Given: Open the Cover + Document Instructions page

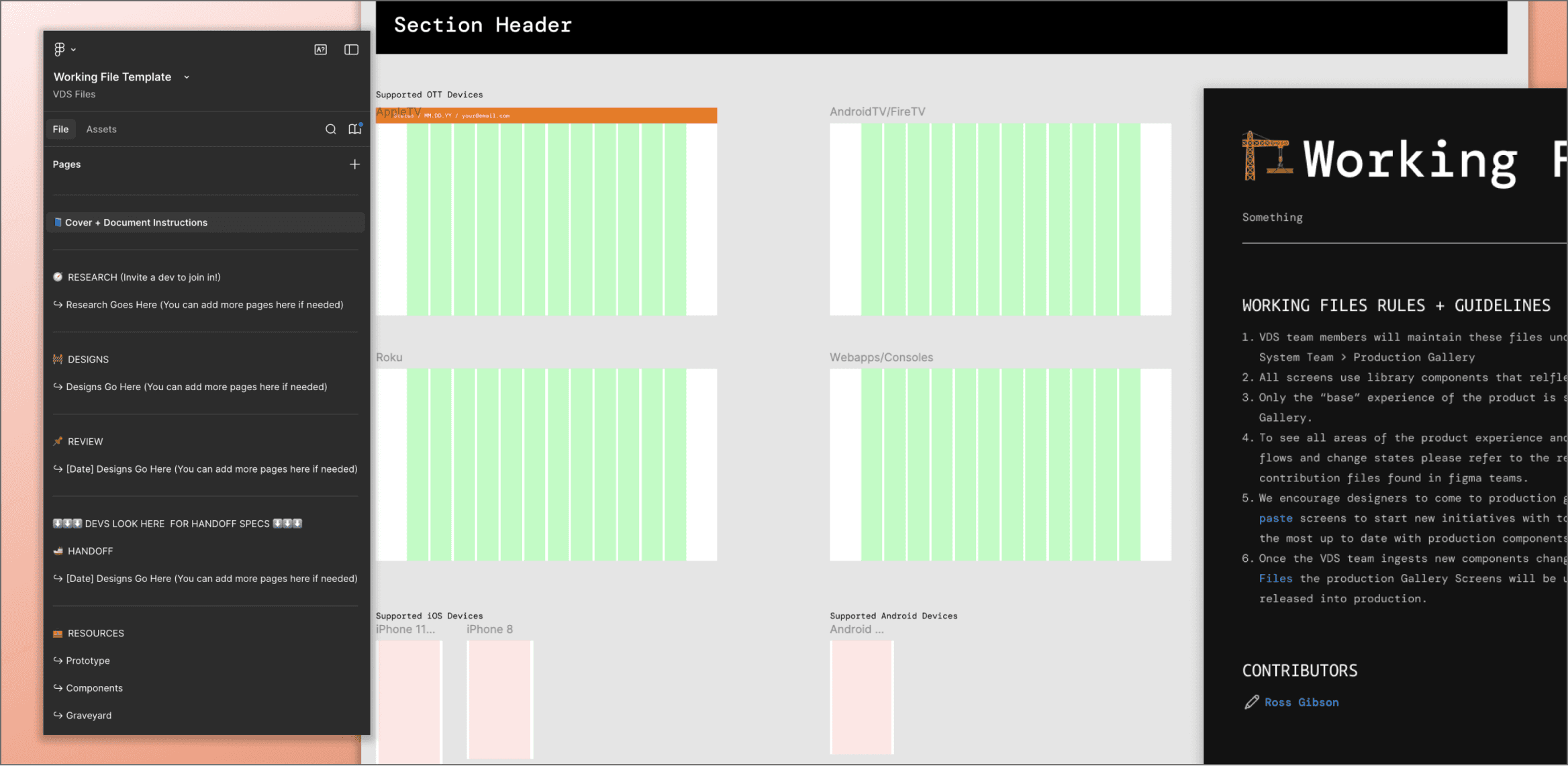Looking at the screenshot, I should point(136,222).
